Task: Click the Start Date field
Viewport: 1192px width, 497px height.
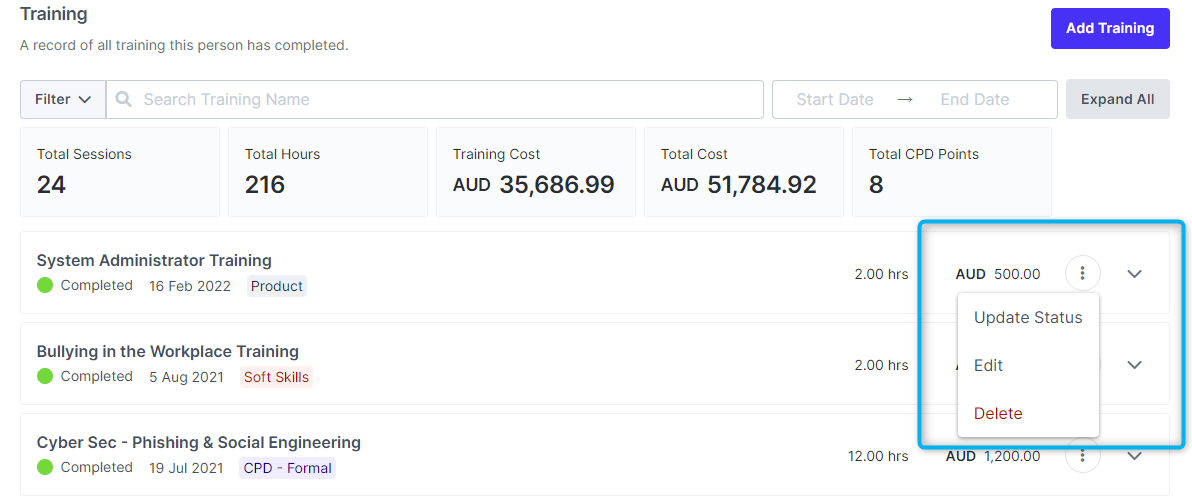Action: pyautogui.click(x=834, y=100)
